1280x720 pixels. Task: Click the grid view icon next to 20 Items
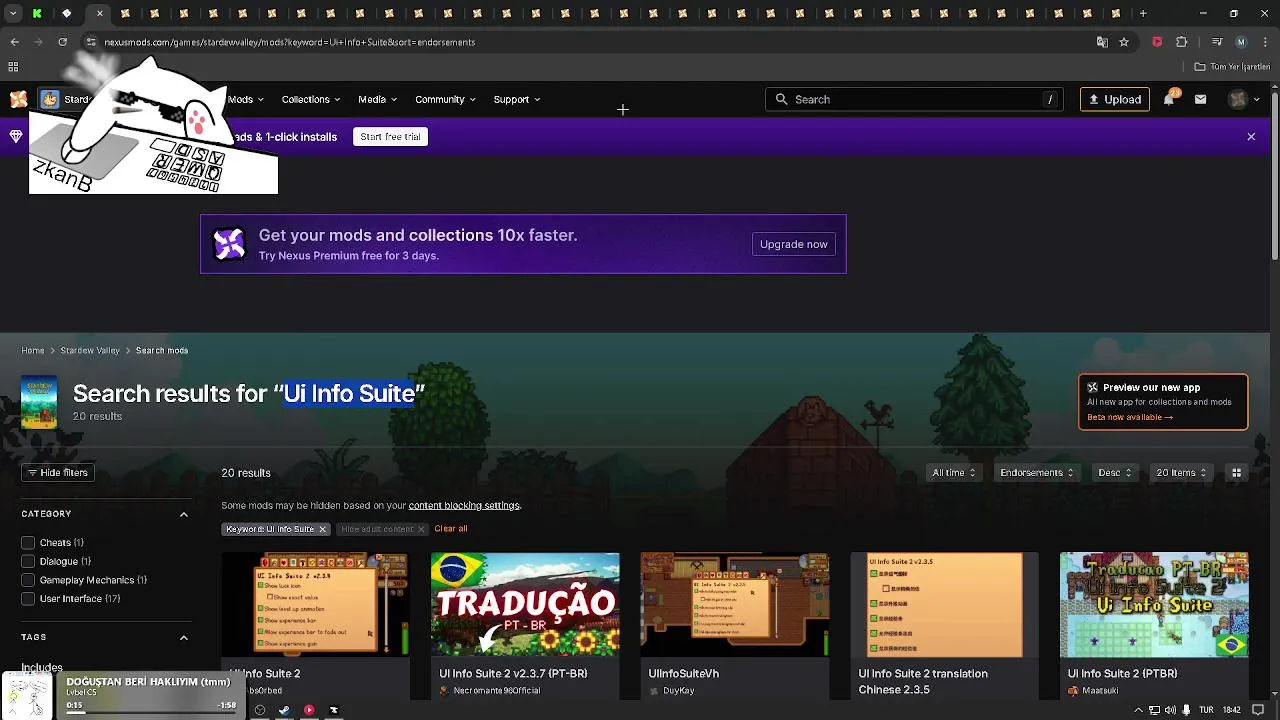tap(1236, 473)
